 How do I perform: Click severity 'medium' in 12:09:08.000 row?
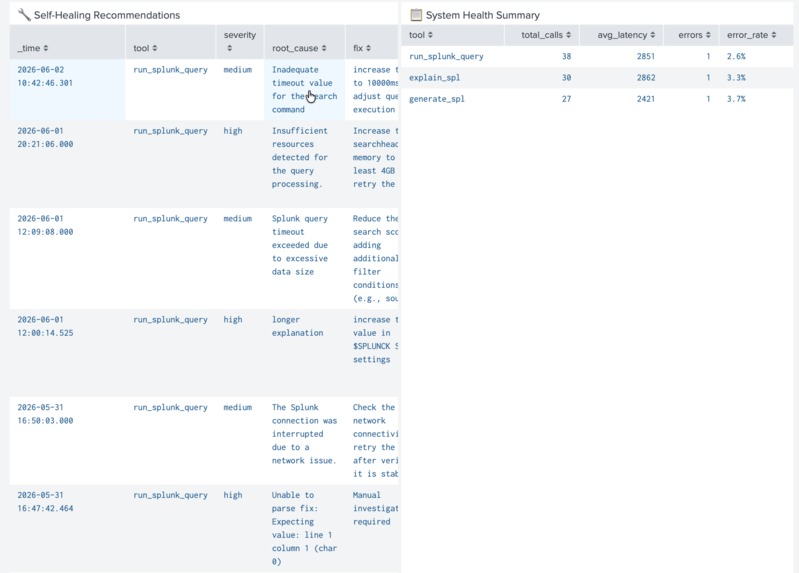pyautogui.click(x=237, y=218)
